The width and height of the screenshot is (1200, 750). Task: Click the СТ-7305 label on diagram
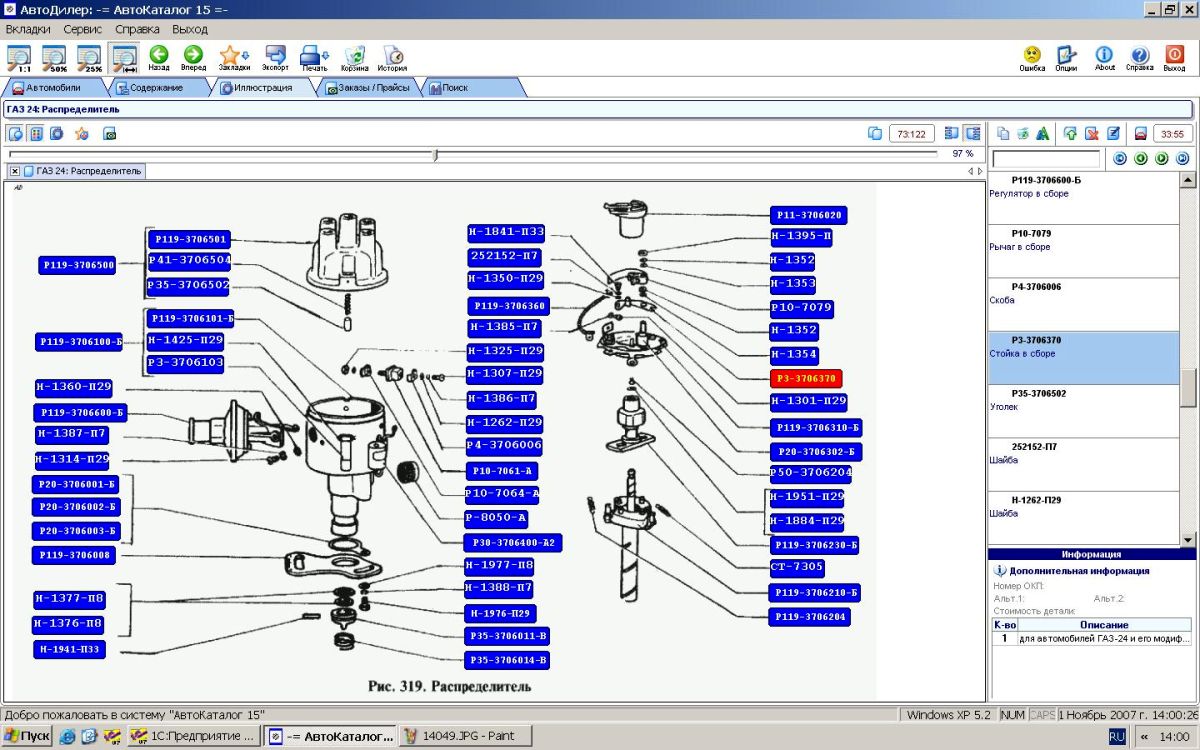[798, 567]
